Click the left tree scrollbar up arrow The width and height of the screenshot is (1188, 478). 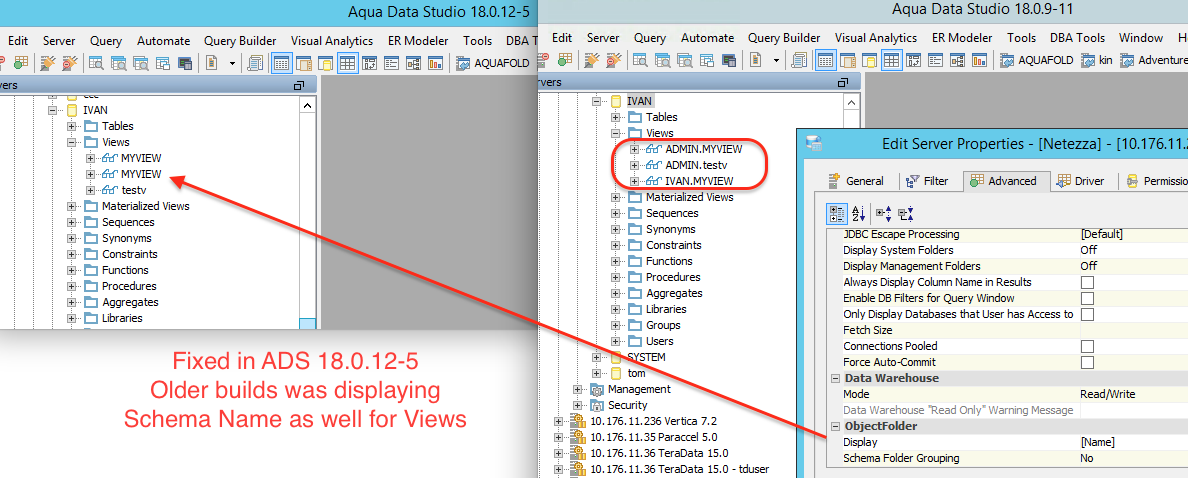click(x=307, y=106)
